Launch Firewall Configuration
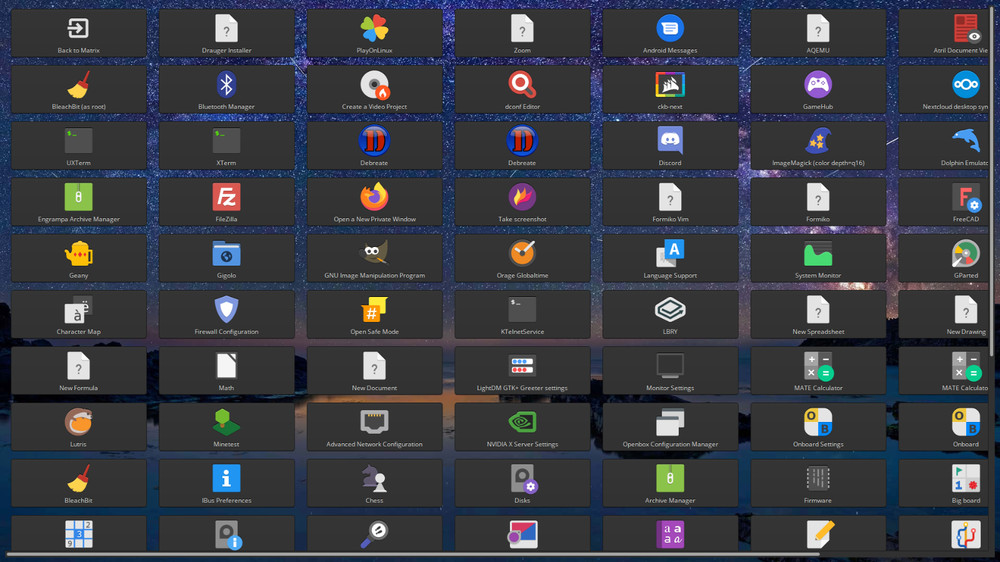 tap(226, 314)
